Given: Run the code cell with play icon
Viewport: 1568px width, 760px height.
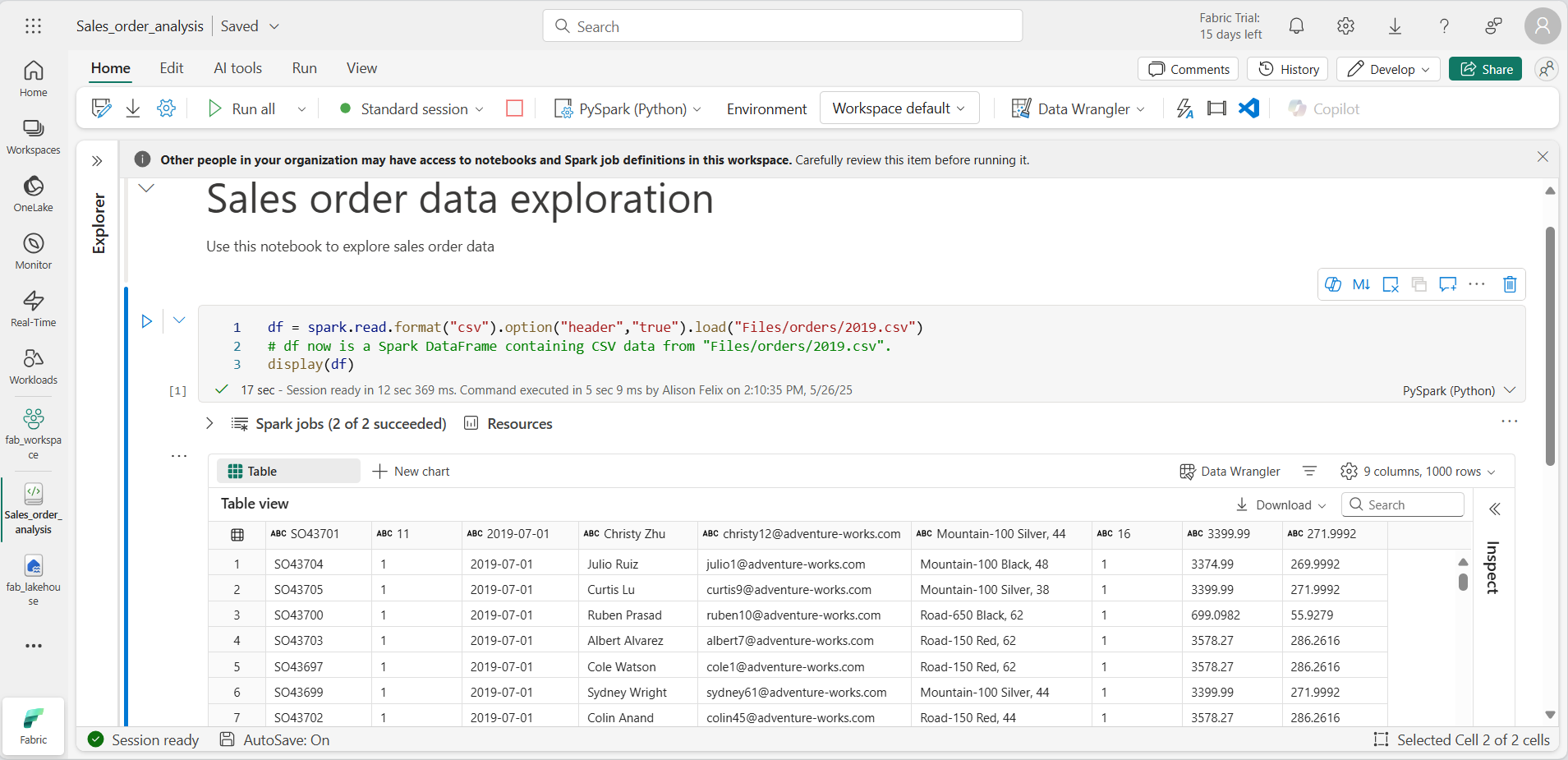Looking at the screenshot, I should 146,321.
